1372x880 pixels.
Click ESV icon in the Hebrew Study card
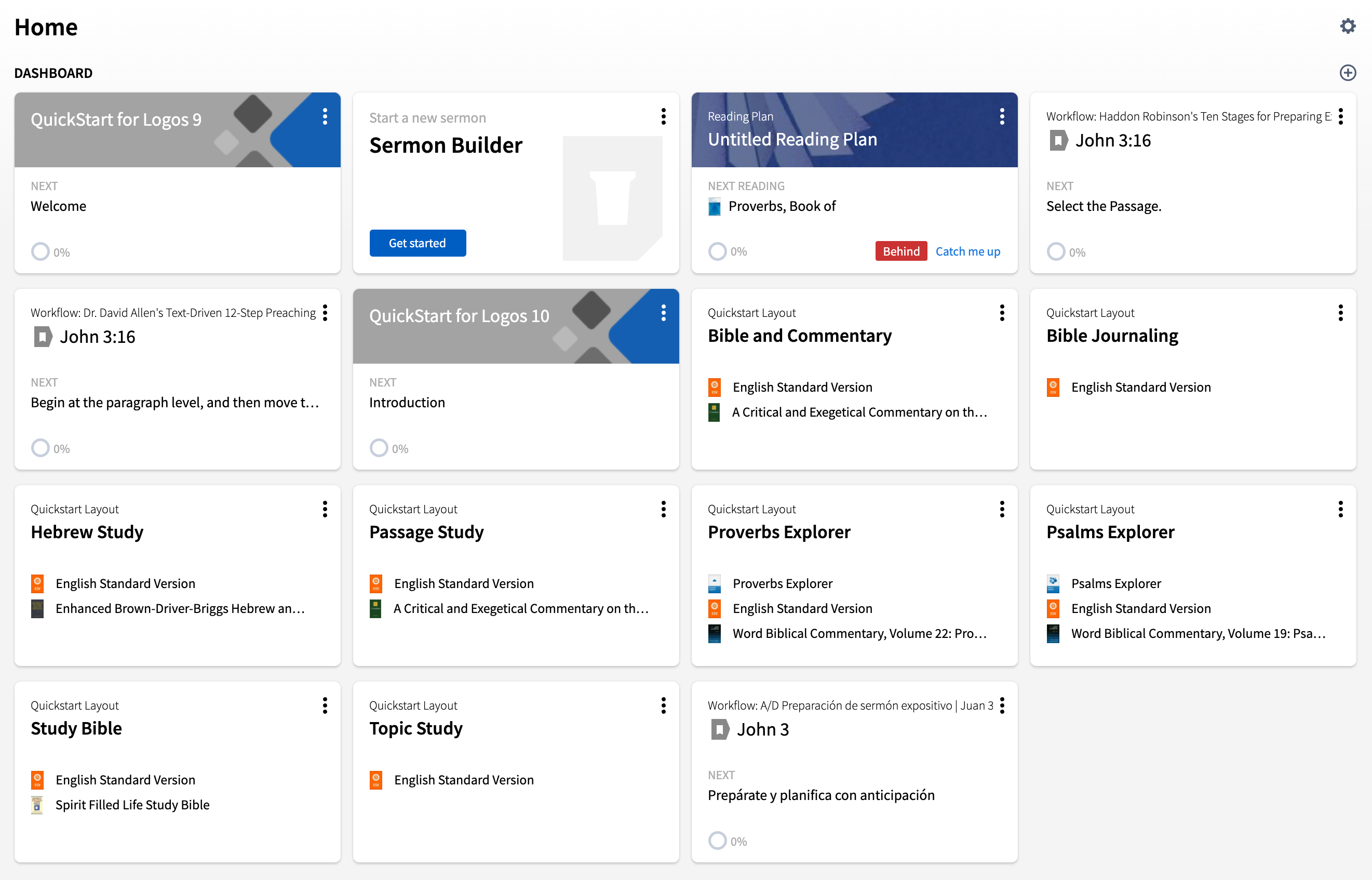point(37,584)
